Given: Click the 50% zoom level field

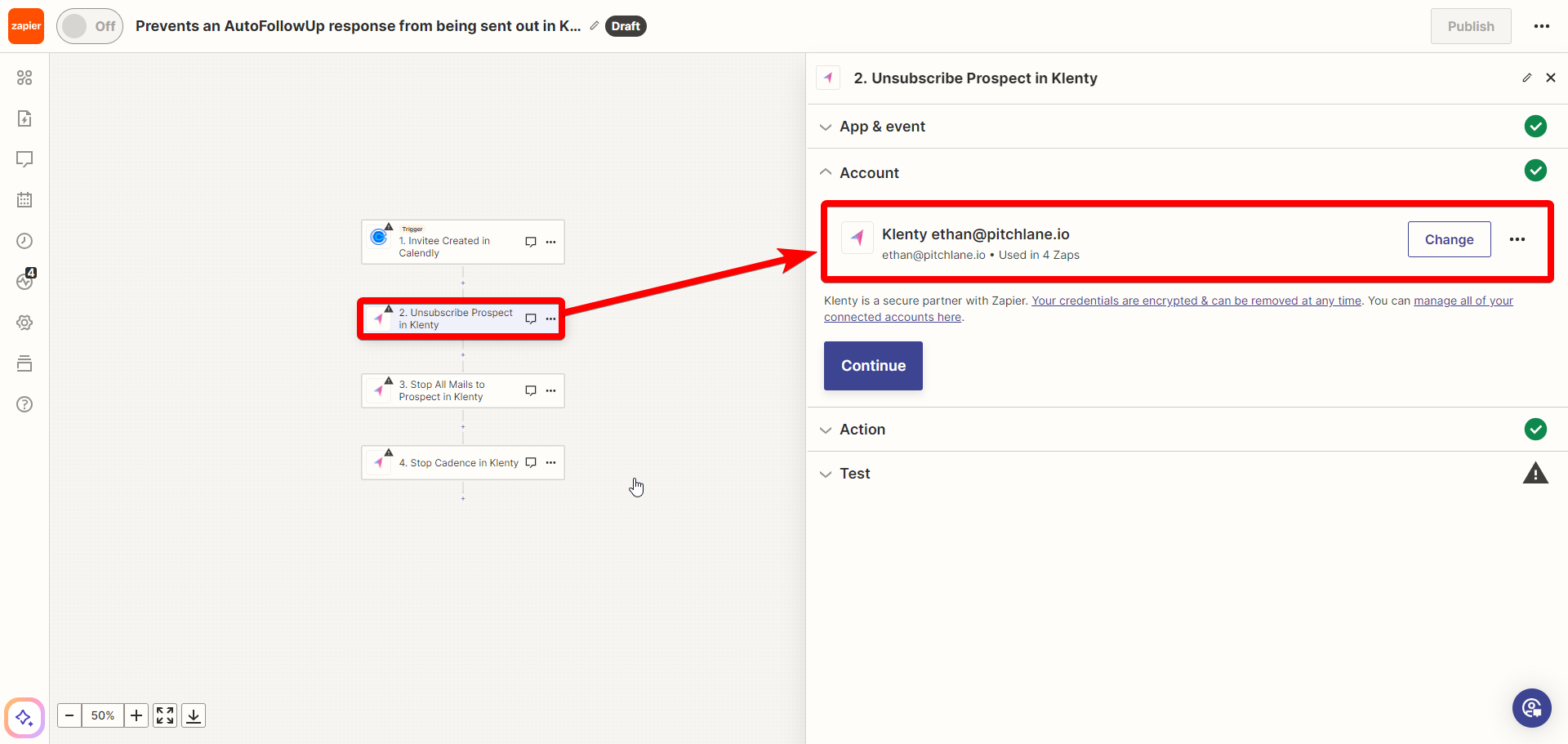Looking at the screenshot, I should [103, 715].
